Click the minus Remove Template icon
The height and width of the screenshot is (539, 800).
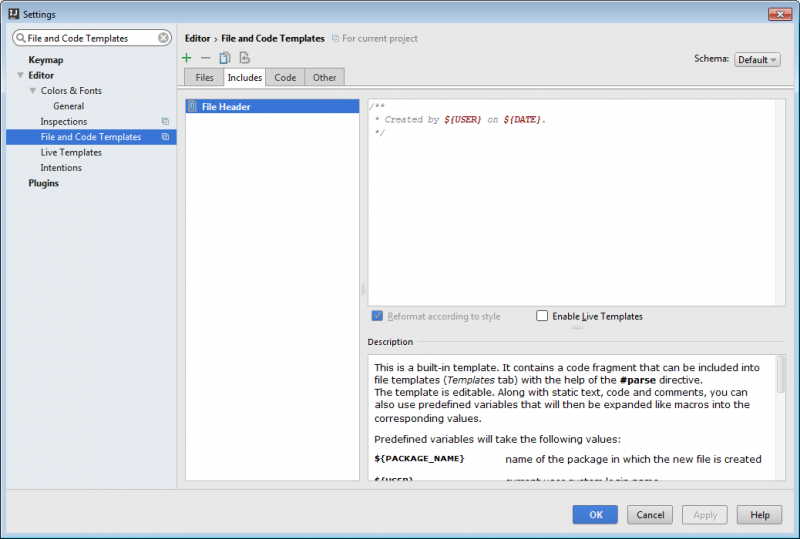(x=206, y=58)
